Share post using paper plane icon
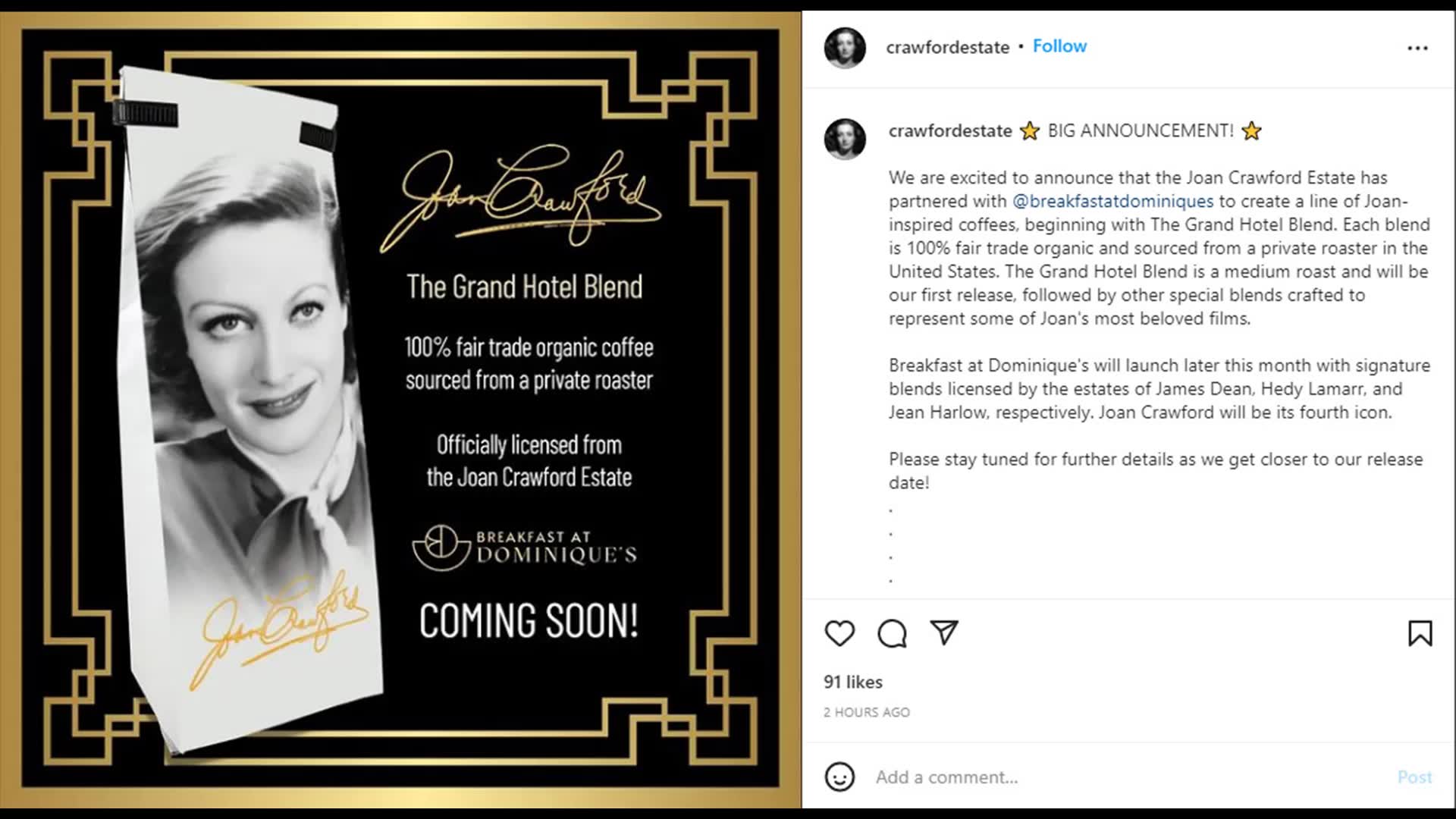This screenshot has height=819, width=1456. [x=944, y=632]
